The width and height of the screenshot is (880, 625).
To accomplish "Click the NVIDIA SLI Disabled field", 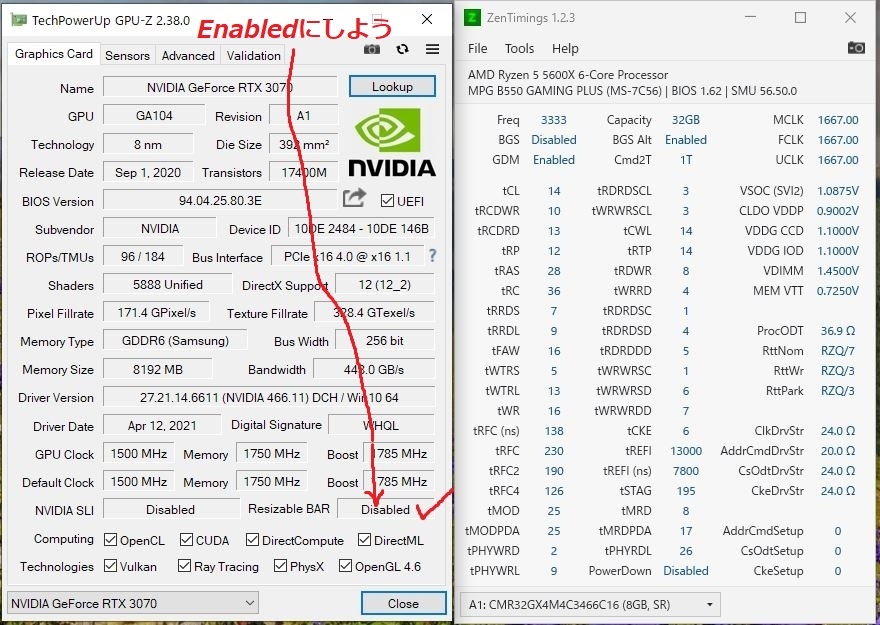I will [x=171, y=509].
